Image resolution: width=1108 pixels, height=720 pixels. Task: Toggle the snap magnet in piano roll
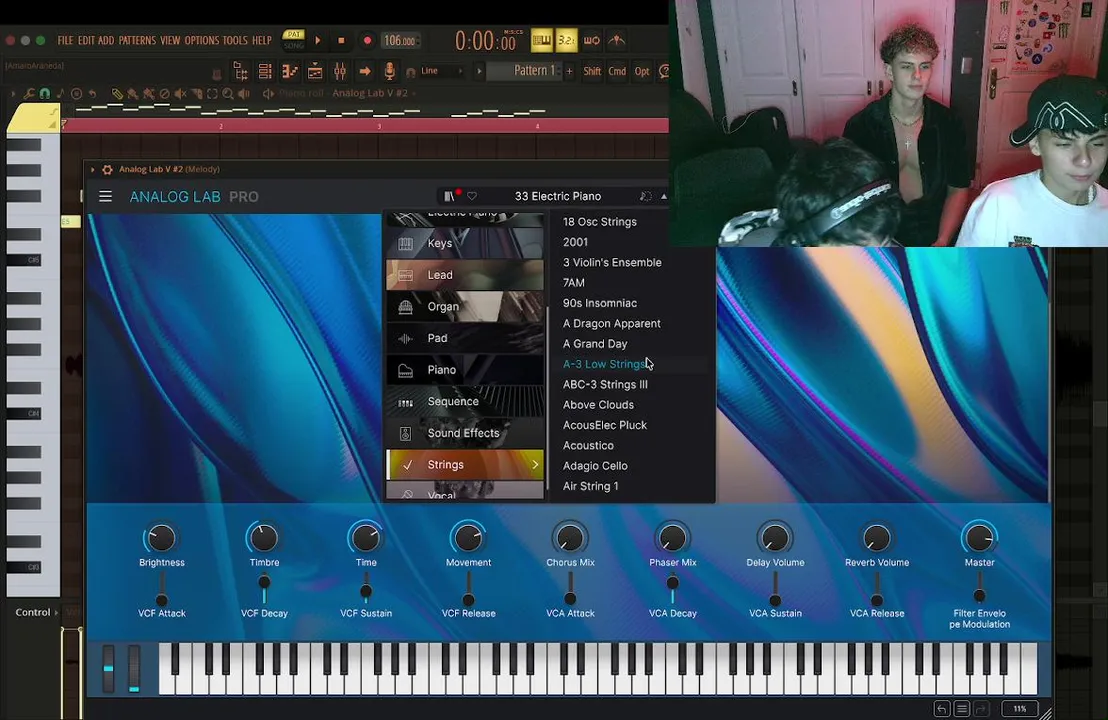(45, 93)
